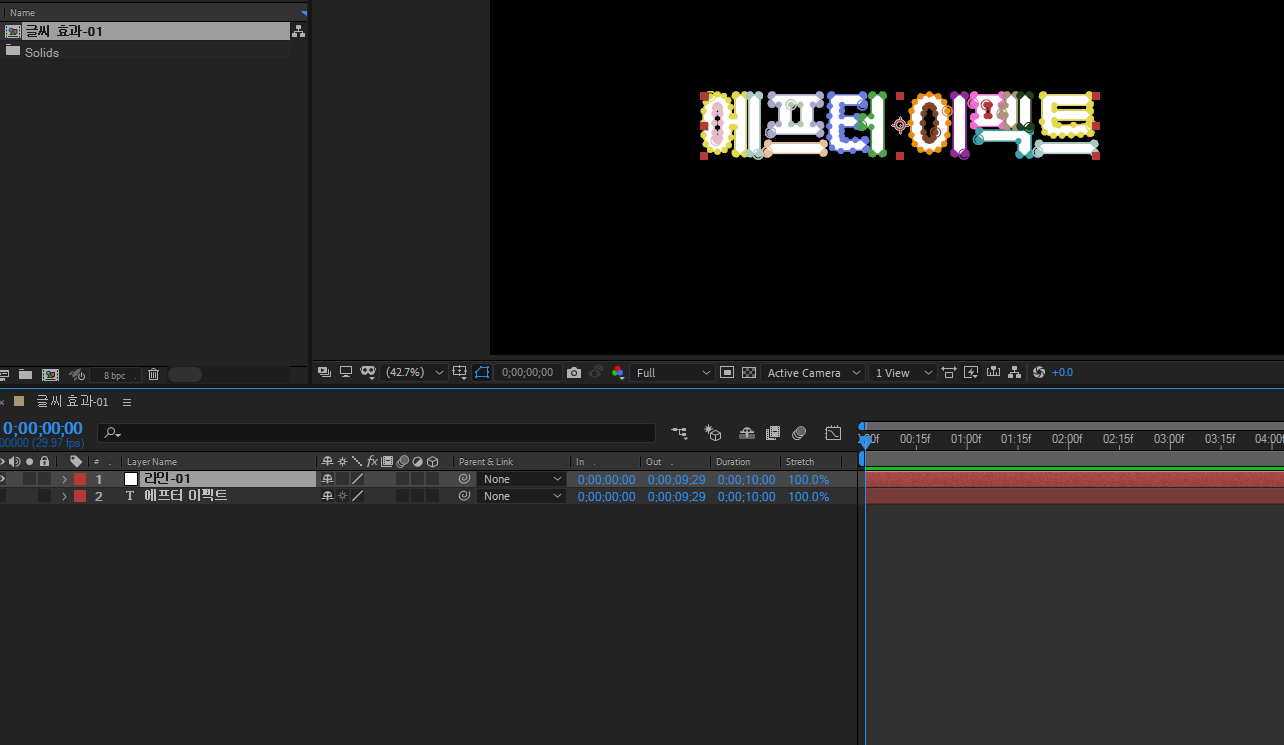Toggle hide shy layers switch

[747, 433]
